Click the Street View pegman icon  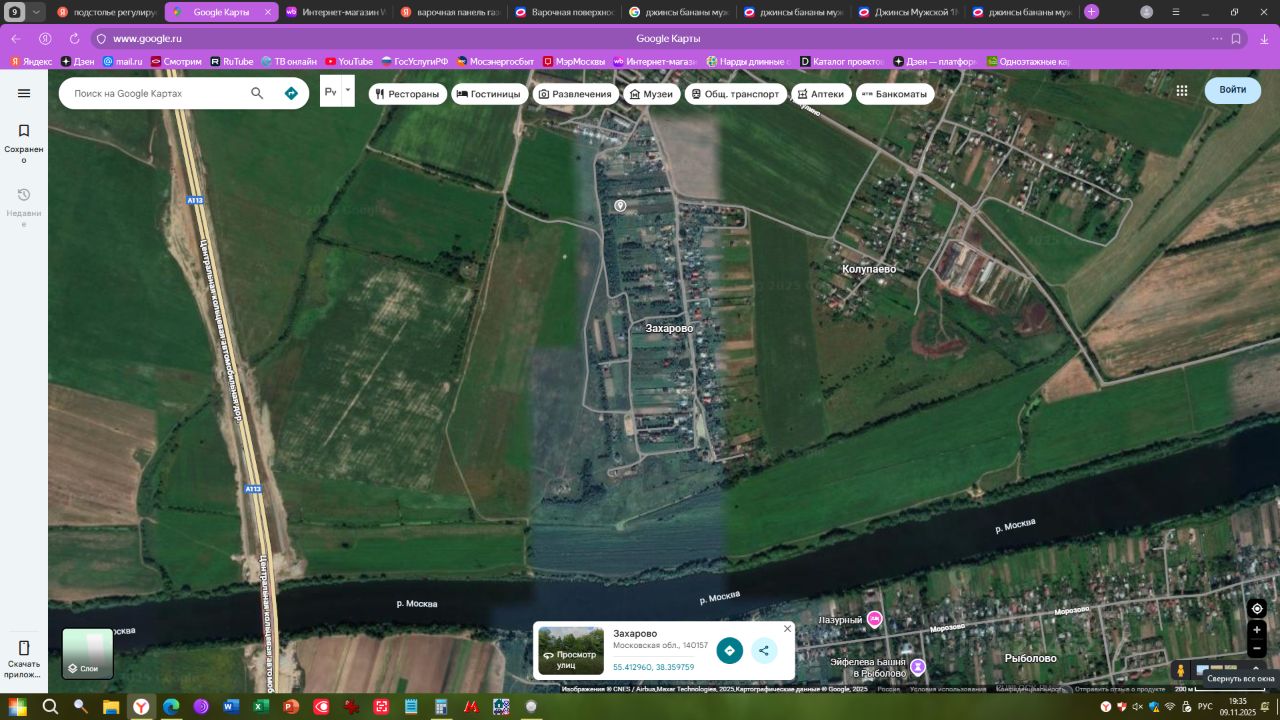1181,670
